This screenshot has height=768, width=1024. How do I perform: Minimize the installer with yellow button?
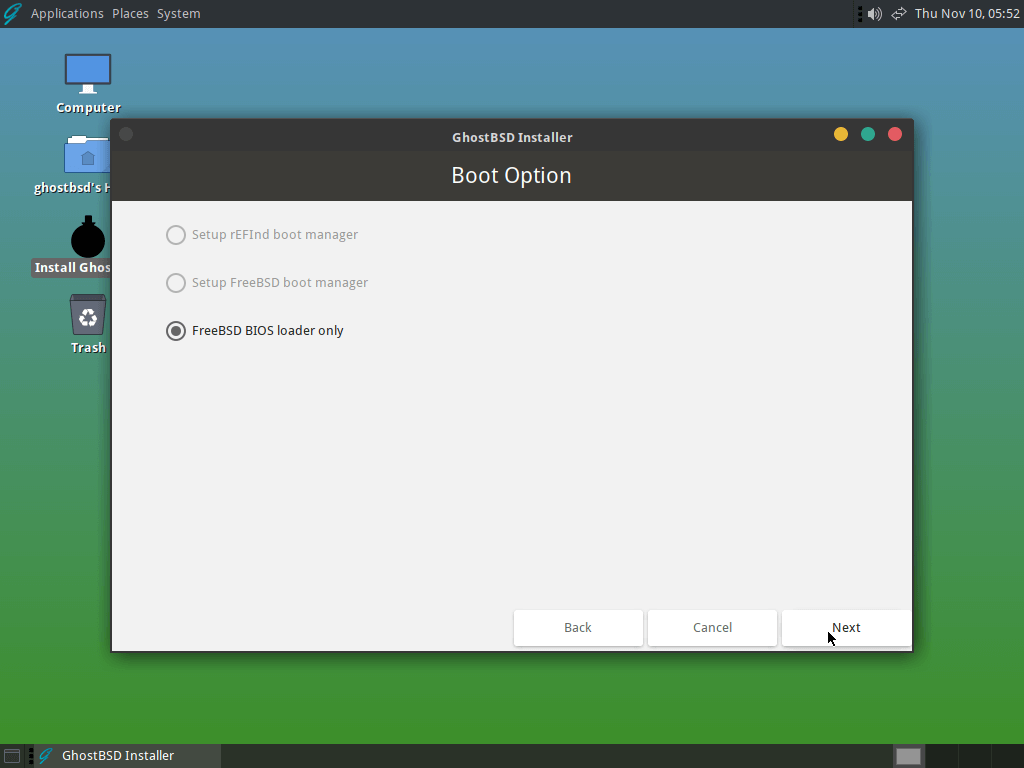[x=840, y=135]
